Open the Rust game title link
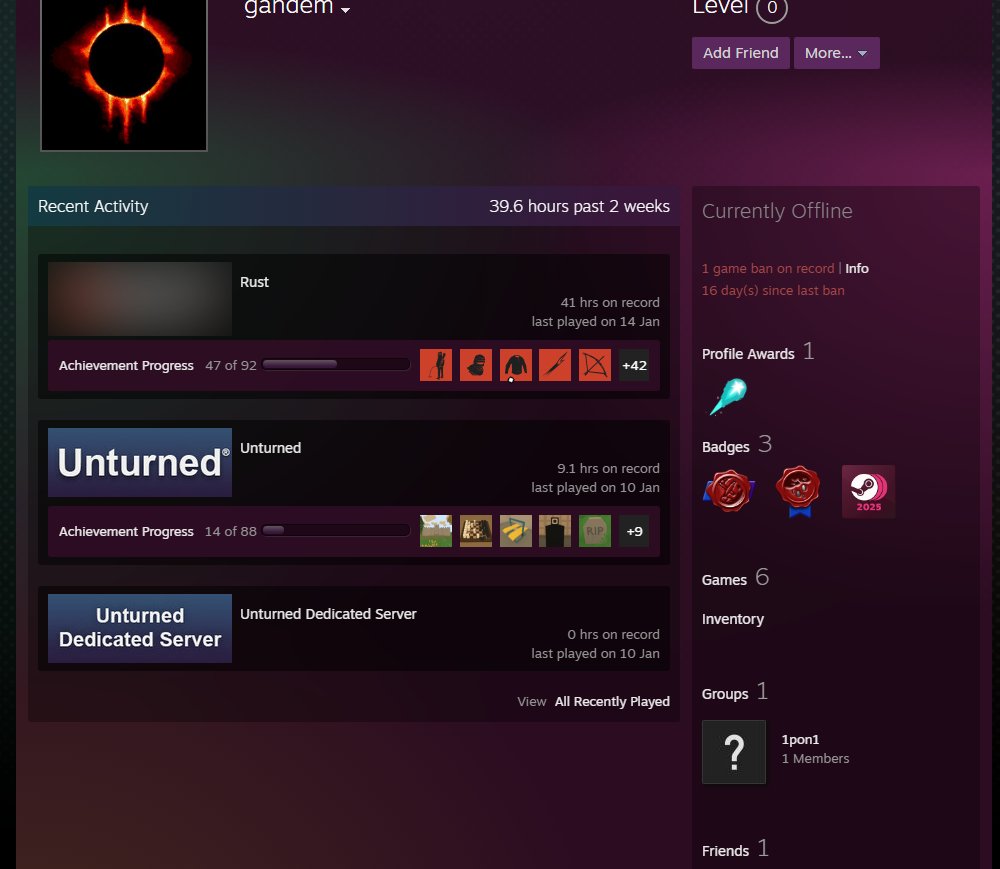Image resolution: width=1000 pixels, height=869 pixels. (254, 282)
